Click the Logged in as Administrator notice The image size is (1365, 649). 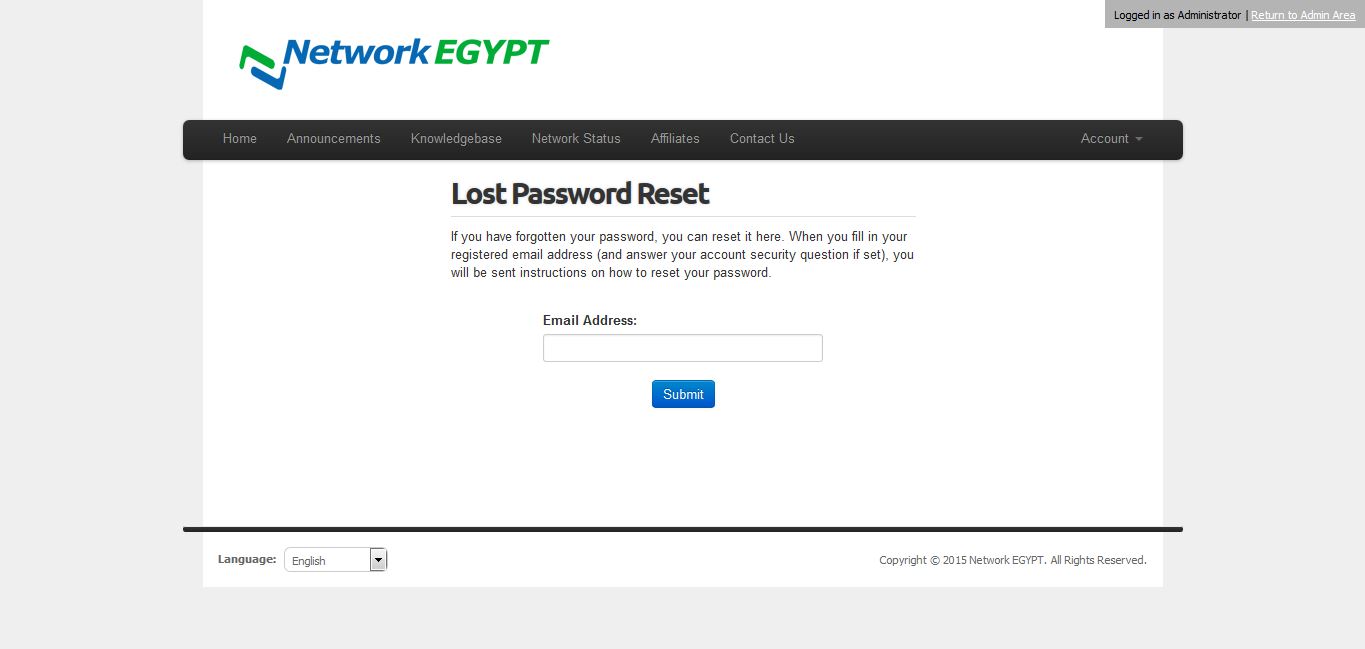point(1177,15)
